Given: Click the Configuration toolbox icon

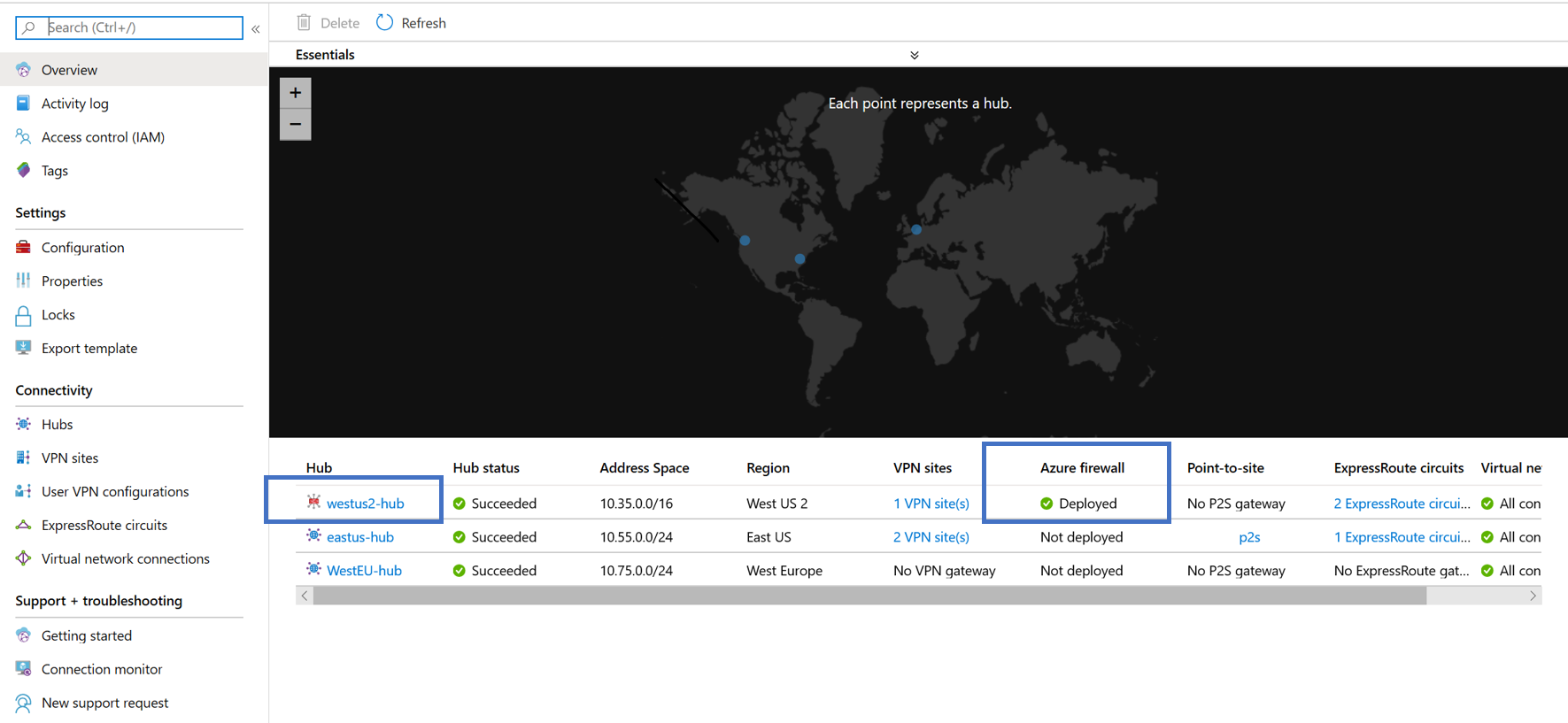Looking at the screenshot, I should point(24,247).
